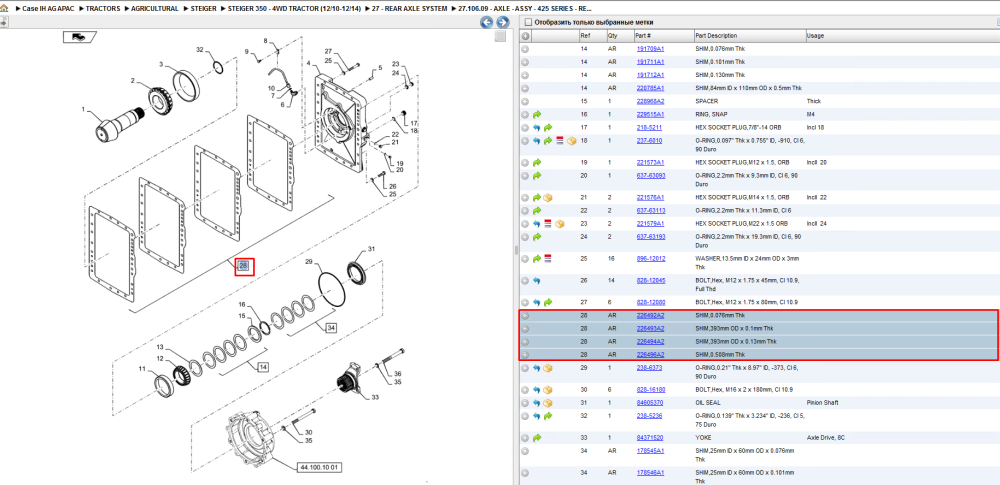Click boxed callout 34 in the diagram

tap(331, 328)
